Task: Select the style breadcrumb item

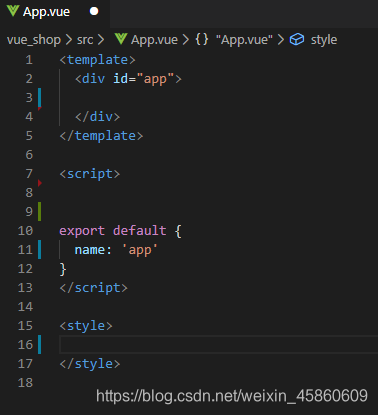Action: 324,40
